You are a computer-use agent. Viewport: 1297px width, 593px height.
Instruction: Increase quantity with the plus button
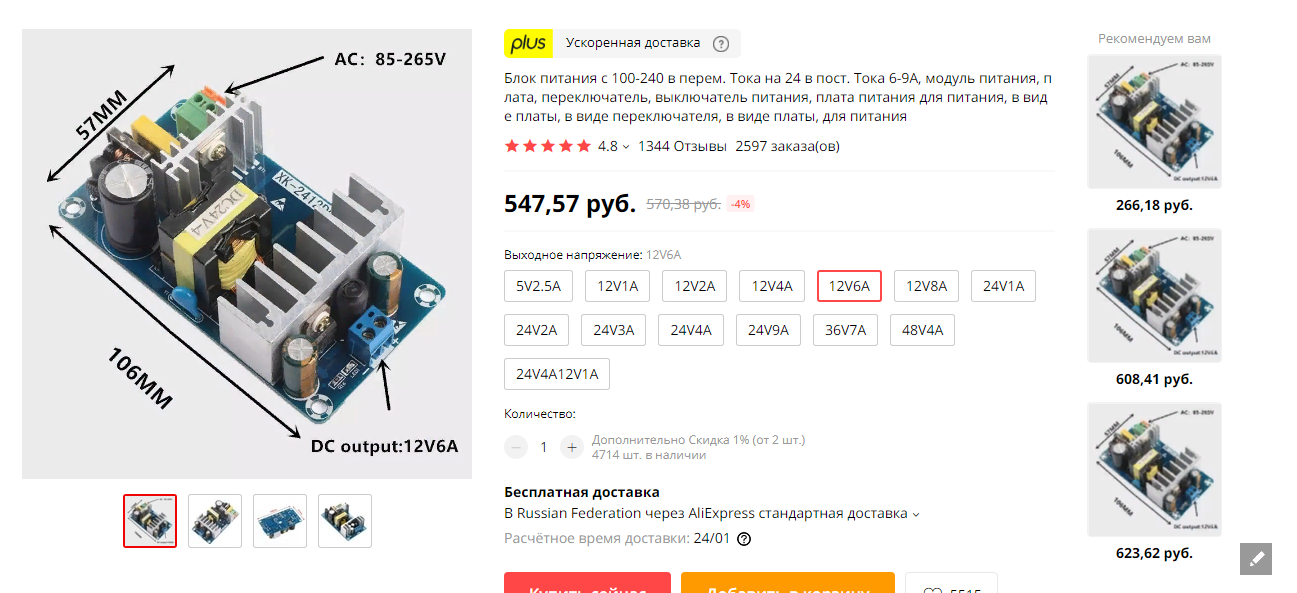pos(571,447)
